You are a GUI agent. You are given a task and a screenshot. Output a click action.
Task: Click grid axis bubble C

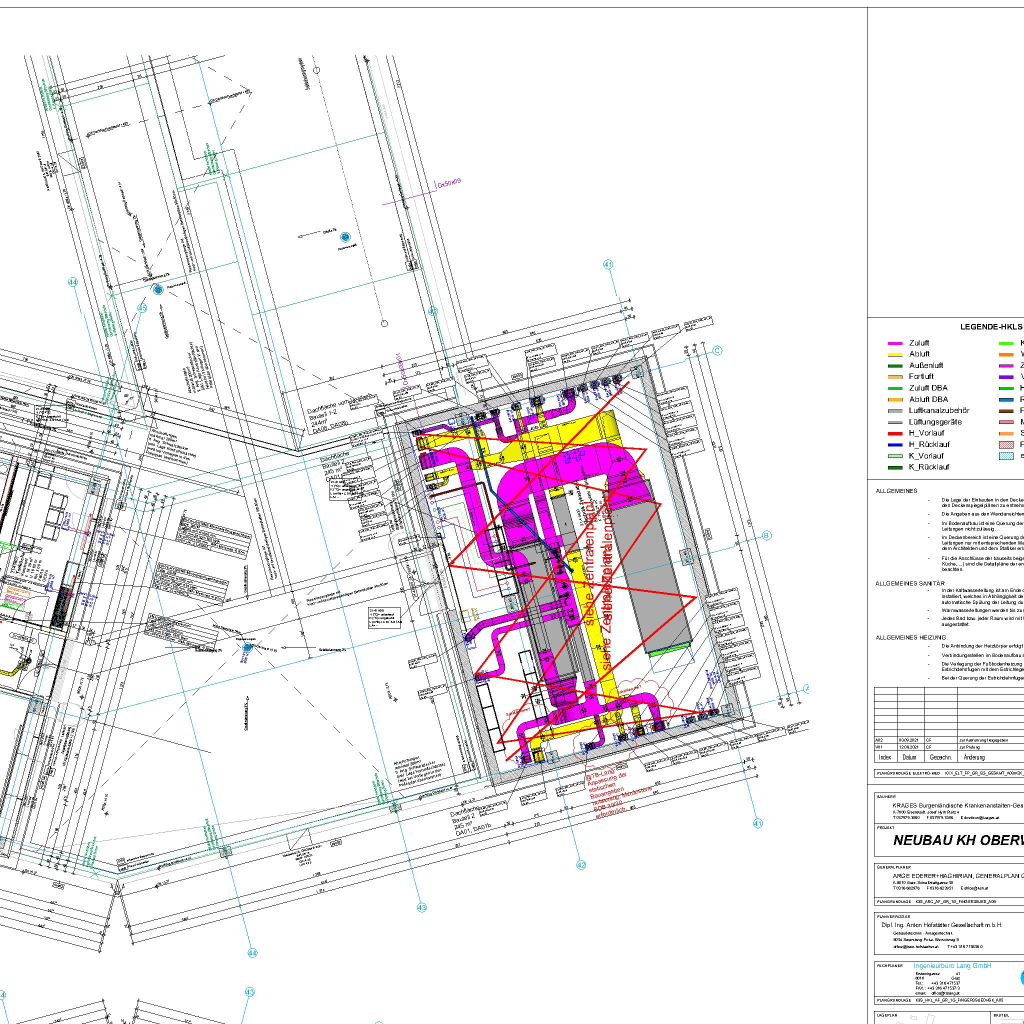click(x=716, y=350)
